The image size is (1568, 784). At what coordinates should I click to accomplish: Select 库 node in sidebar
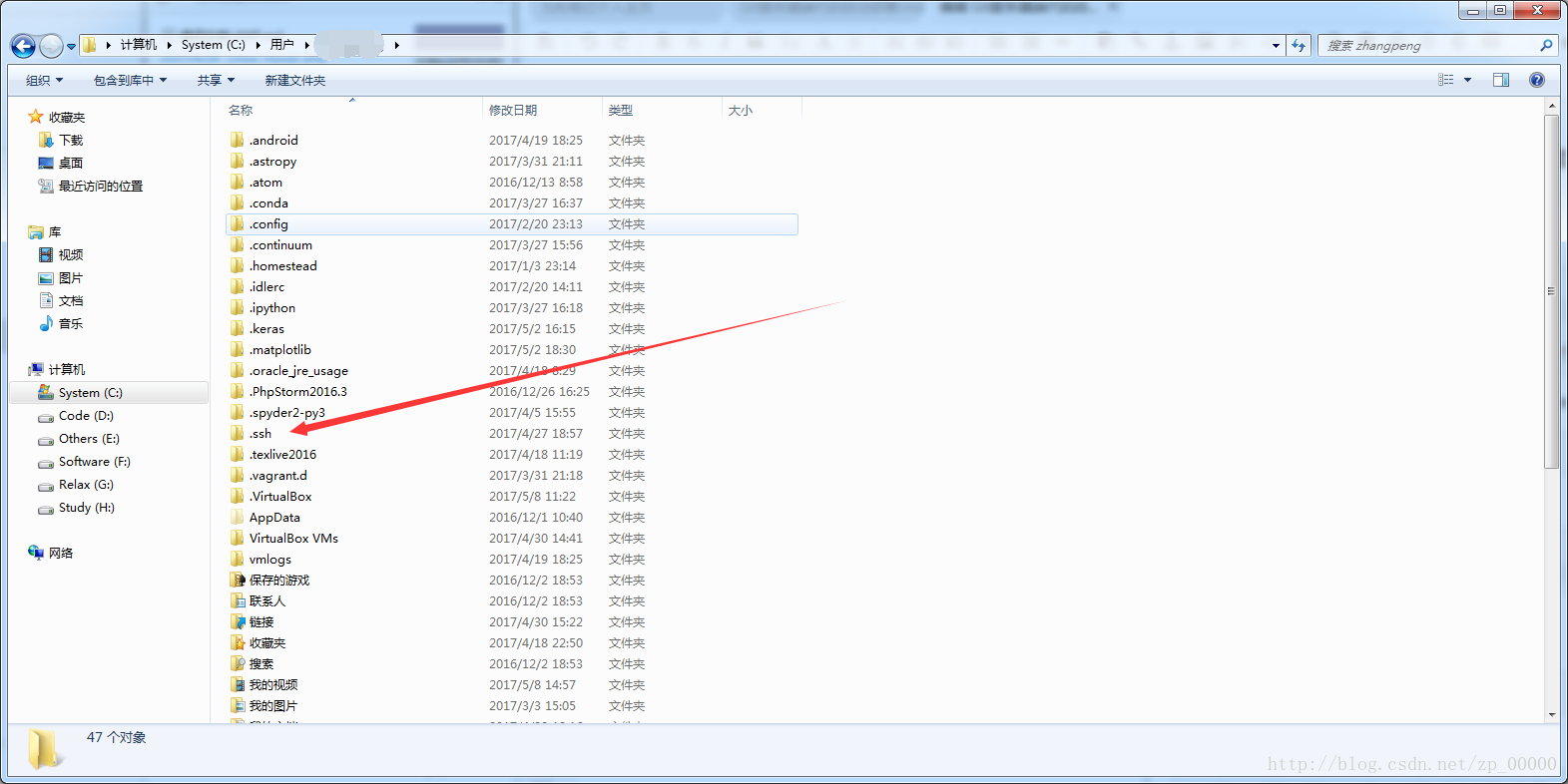(x=55, y=231)
